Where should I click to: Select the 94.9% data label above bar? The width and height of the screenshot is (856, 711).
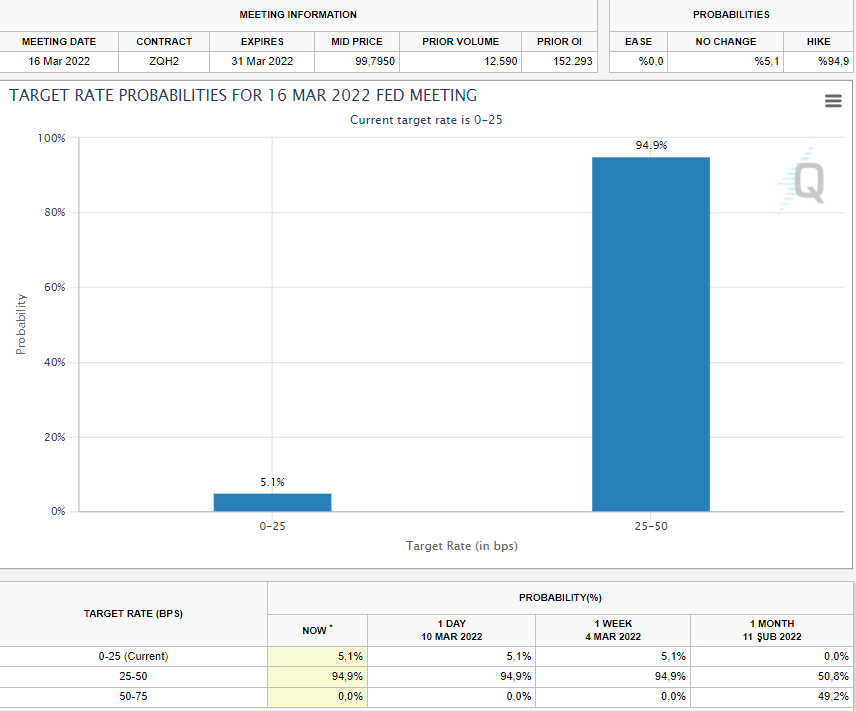[651, 146]
